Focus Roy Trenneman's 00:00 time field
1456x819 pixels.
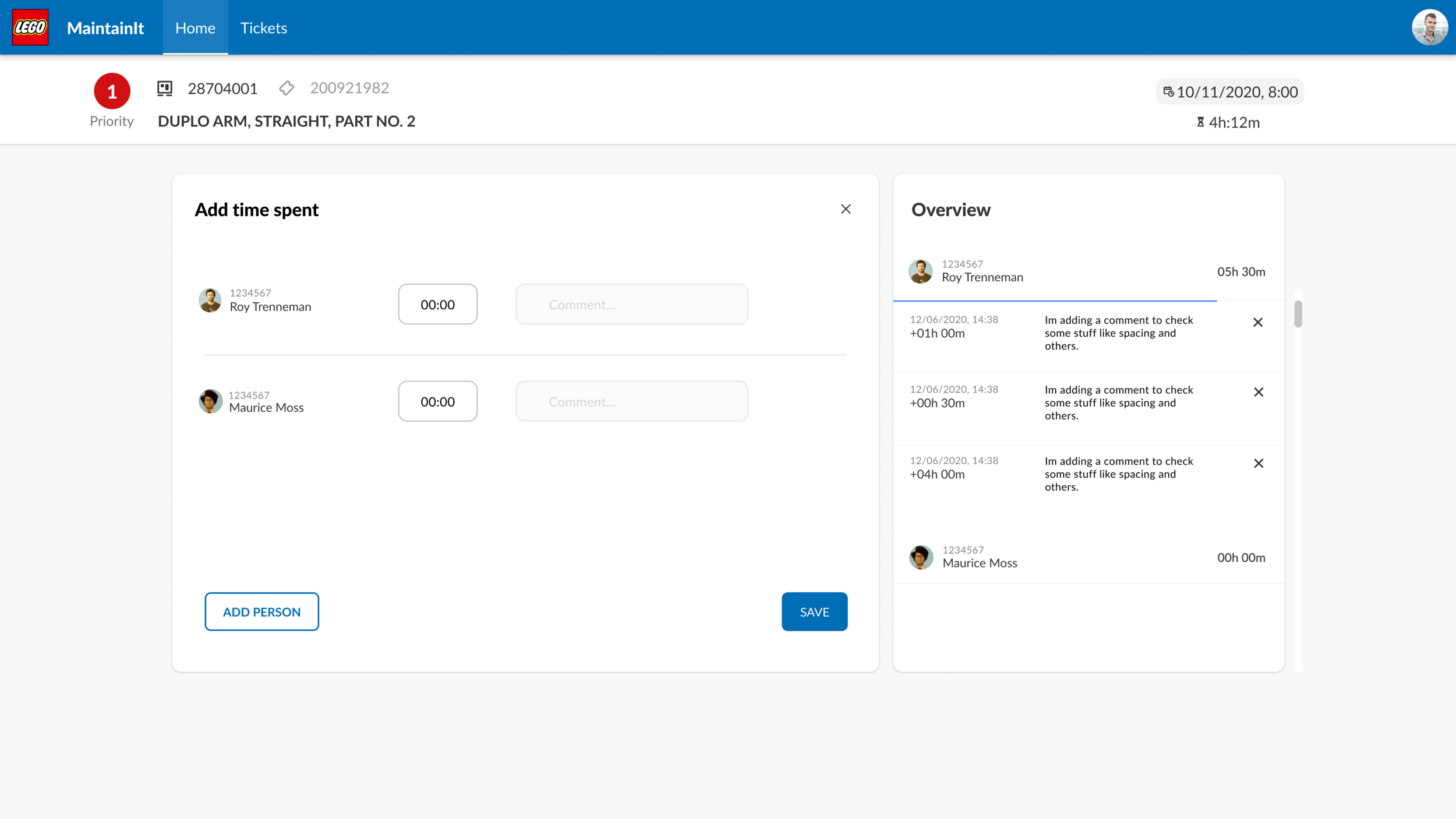pos(437,304)
